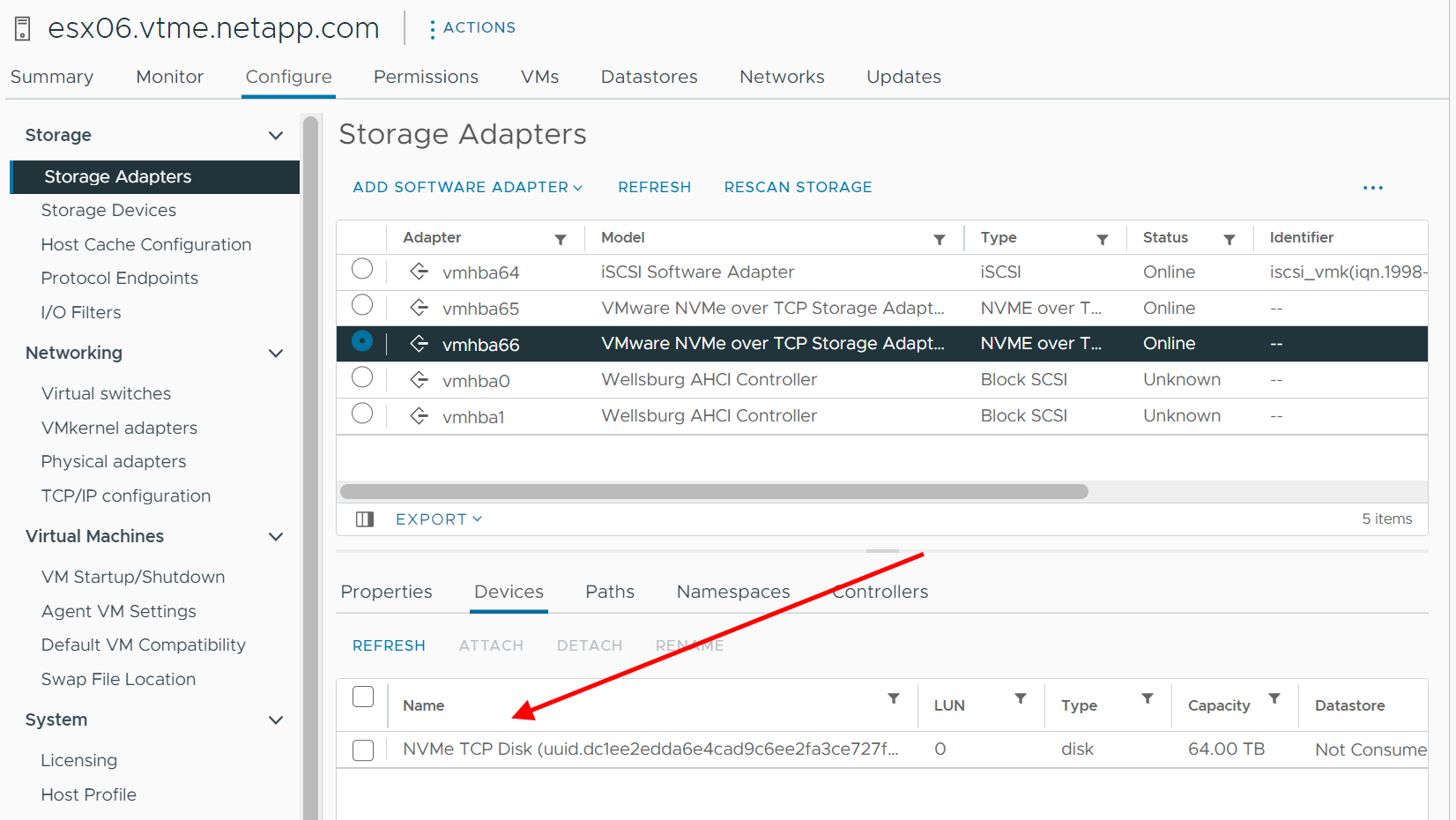The image size is (1456, 820).
Task: Click the filter icon on Adapter column
Action: pyautogui.click(x=561, y=239)
